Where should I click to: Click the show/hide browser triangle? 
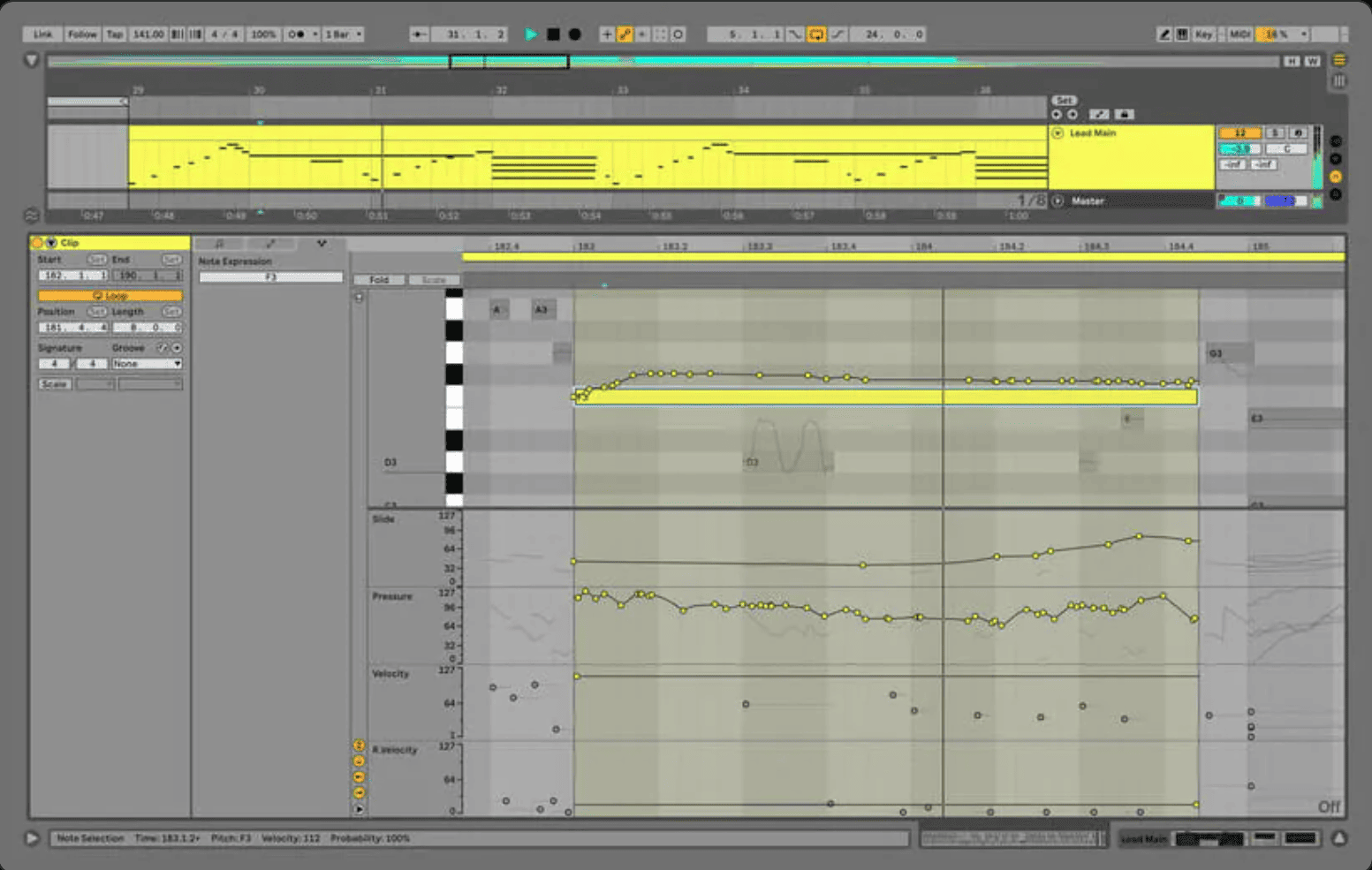point(32,61)
